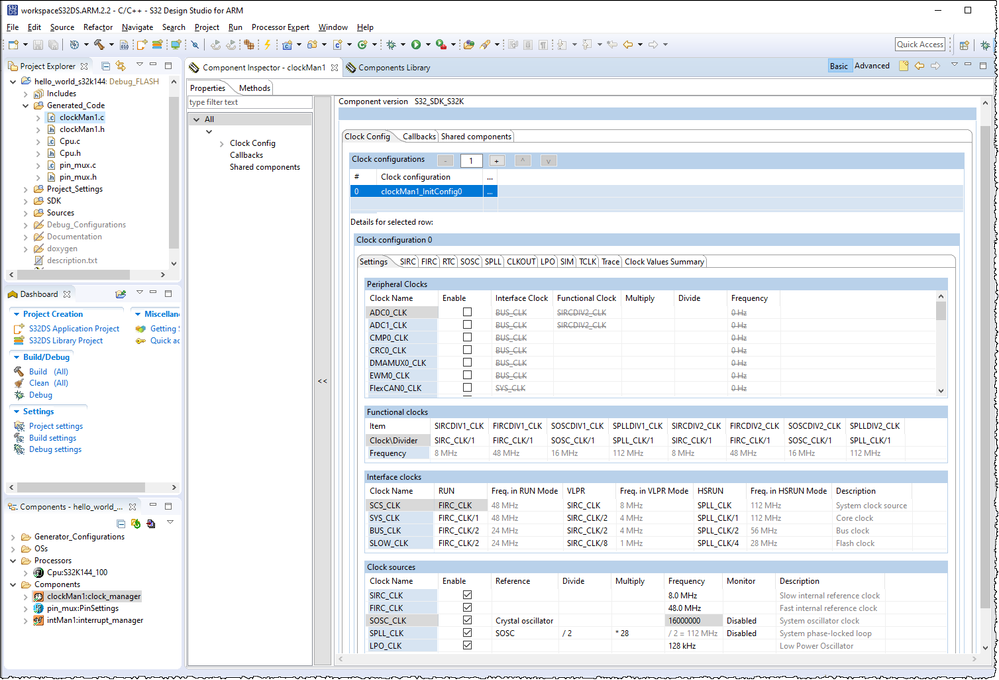Screen dimensions: 999x680
Task: Click the green Run toolbar icon
Action: (x=416, y=45)
